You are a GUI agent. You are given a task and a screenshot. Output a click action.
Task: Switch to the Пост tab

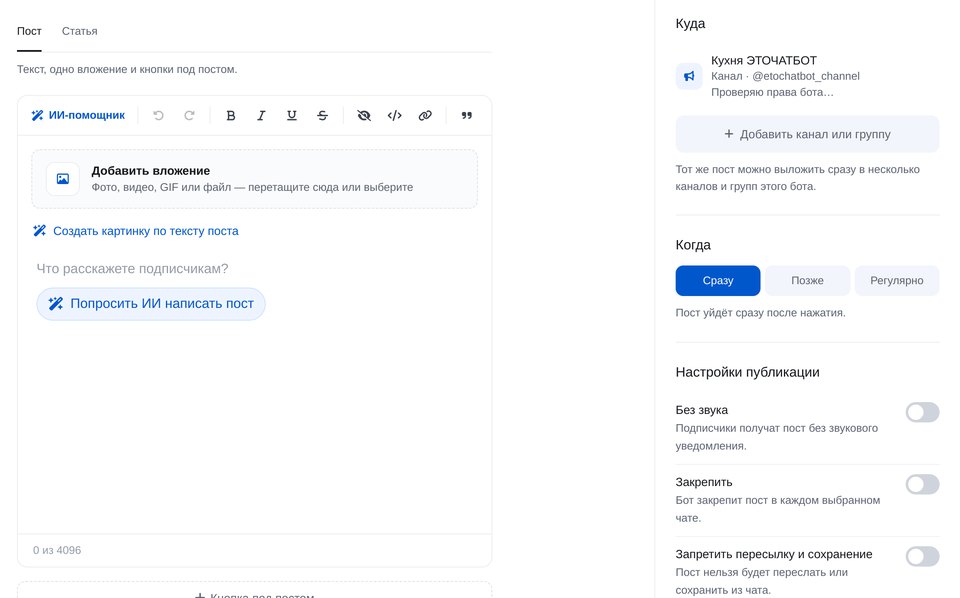[x=29, y=31]
